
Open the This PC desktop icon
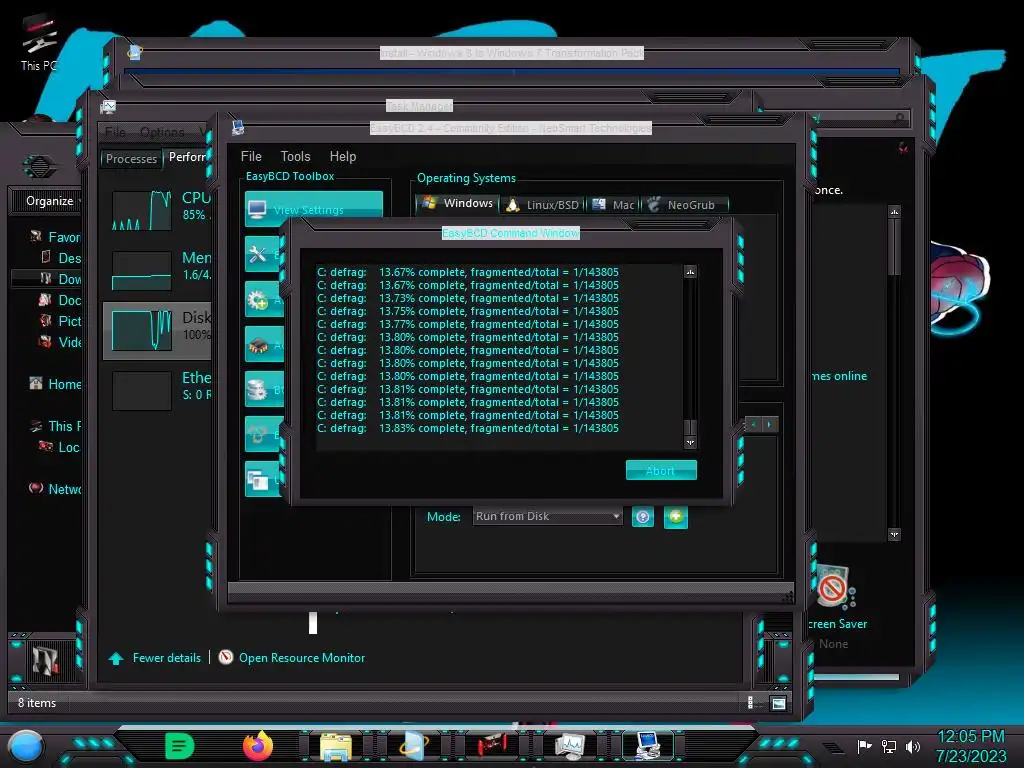pos(38,42)
